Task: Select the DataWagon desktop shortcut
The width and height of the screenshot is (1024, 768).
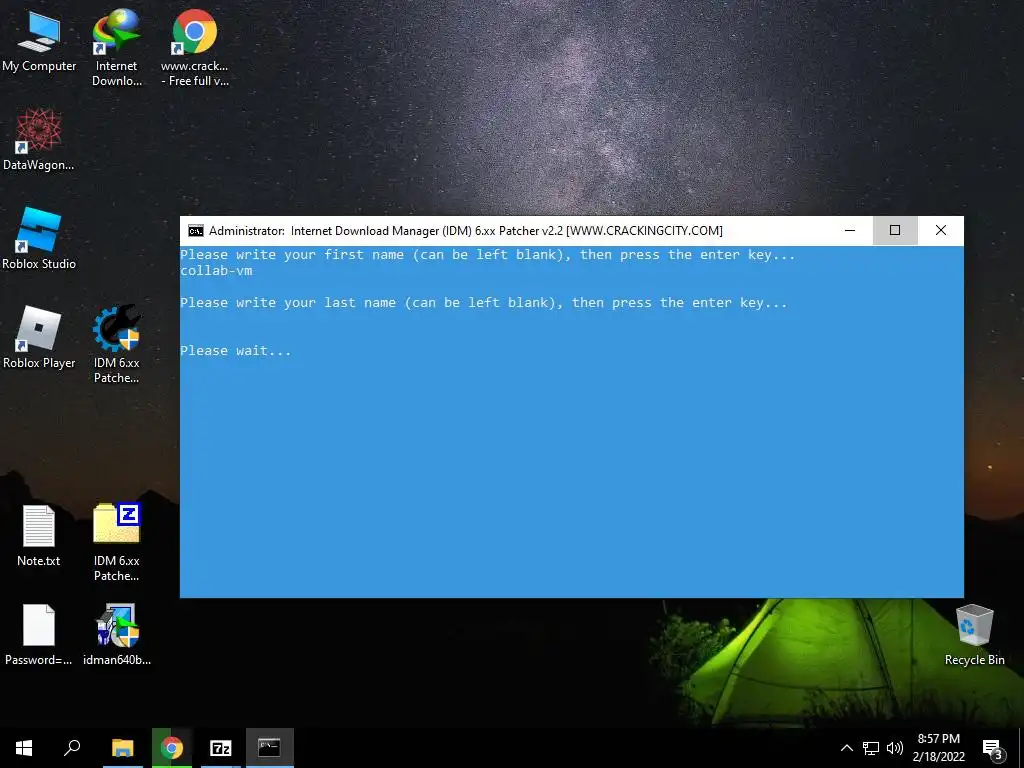Action: coord(39,140)
